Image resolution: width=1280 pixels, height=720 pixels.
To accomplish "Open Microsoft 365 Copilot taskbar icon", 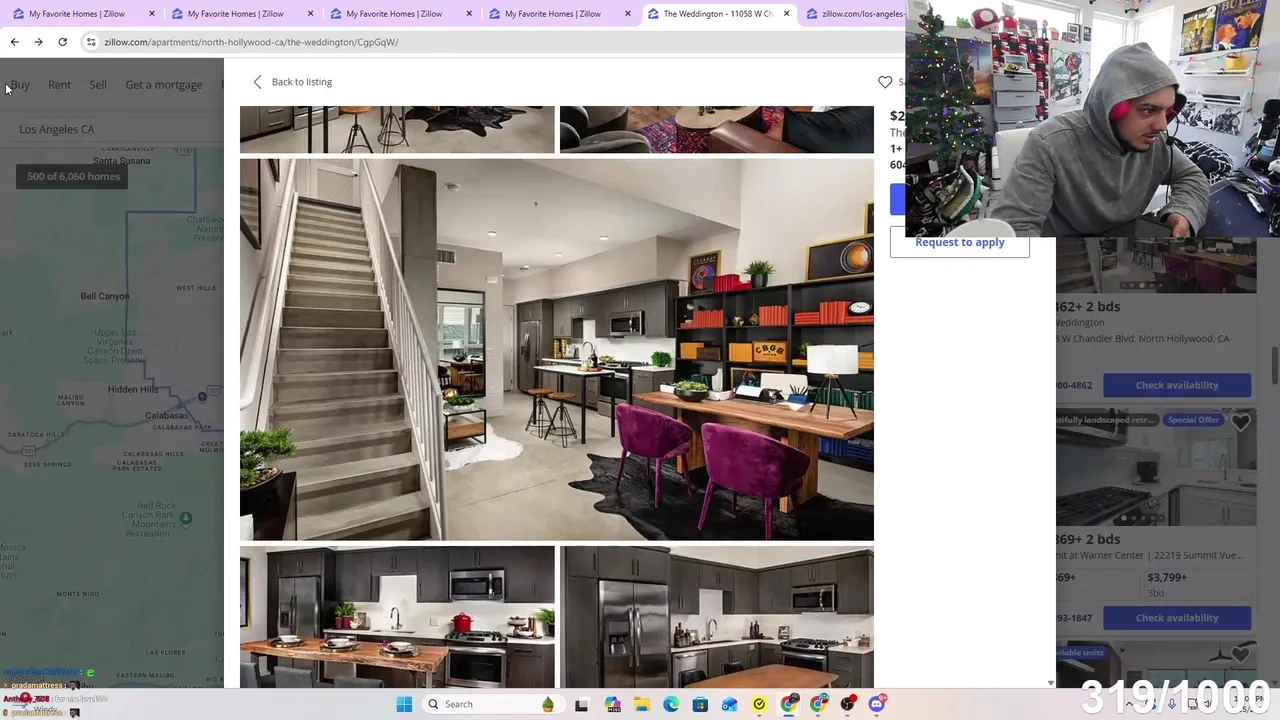I will [x=612, y=704].
